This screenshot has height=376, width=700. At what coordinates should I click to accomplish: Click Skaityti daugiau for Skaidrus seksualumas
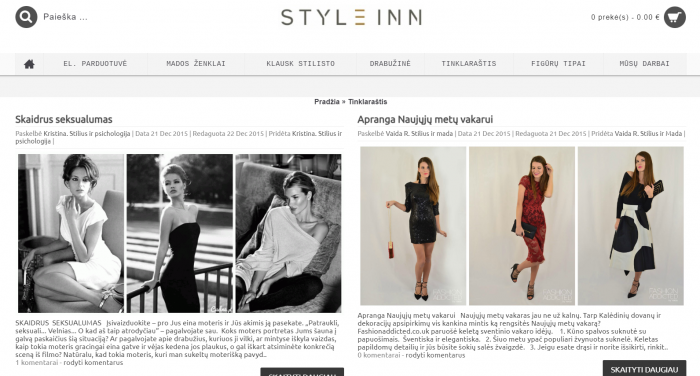[x=302, y=372]
